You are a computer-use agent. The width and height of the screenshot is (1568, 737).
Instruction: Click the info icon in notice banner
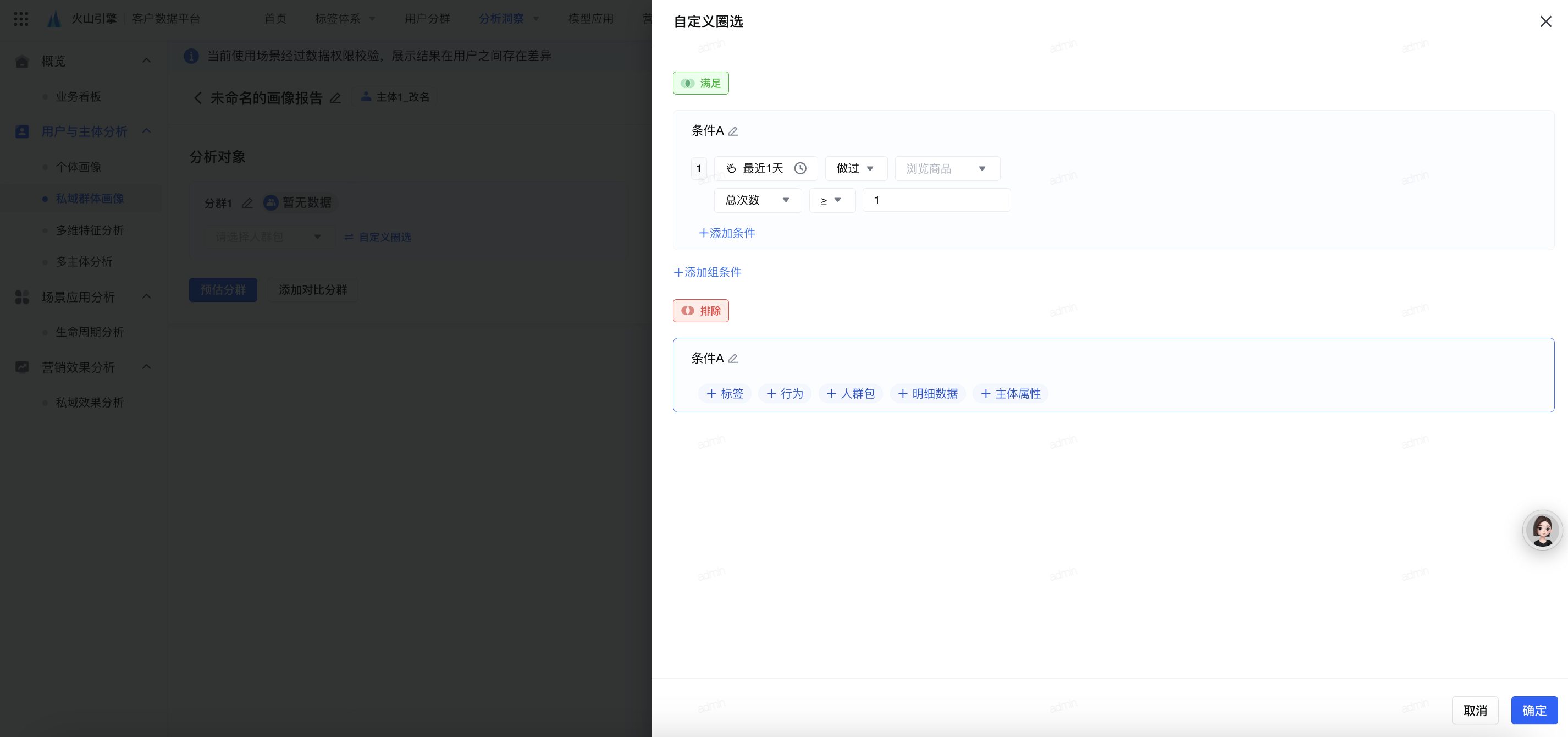tap(191, 56)
